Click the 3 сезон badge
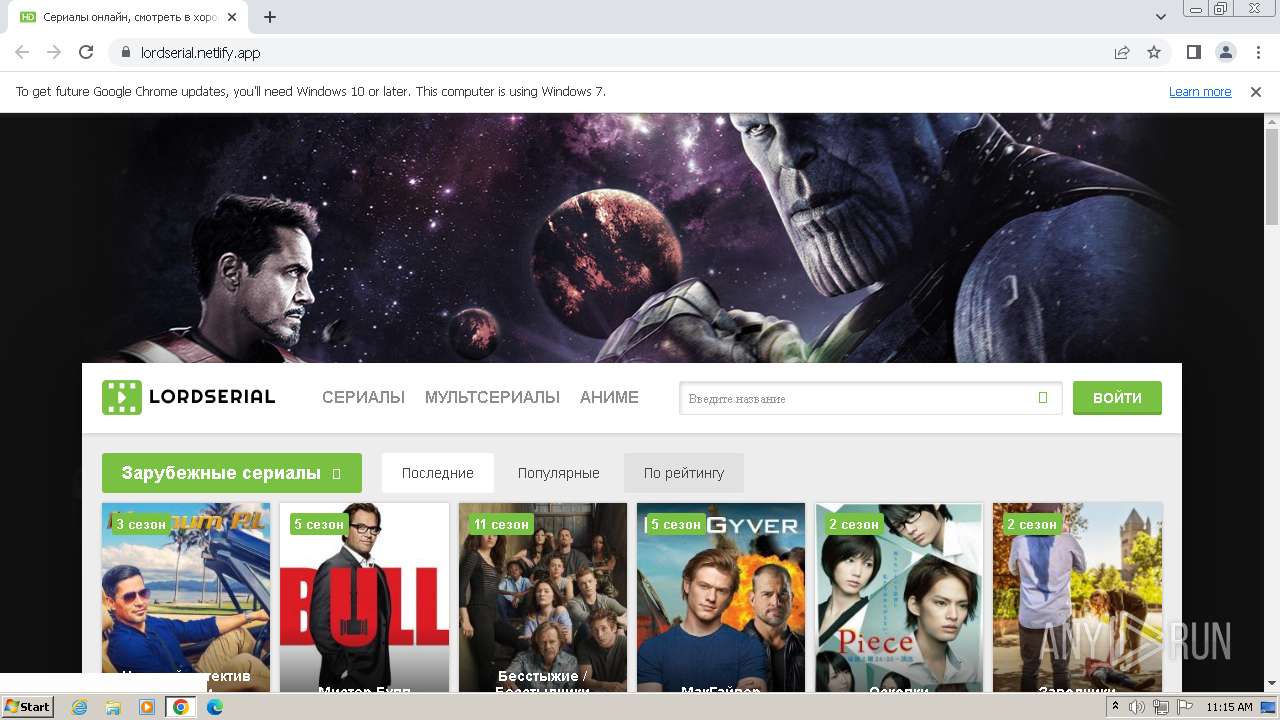Image resolution: width=1280 pixels, height=720 pixels. (141, 524)
